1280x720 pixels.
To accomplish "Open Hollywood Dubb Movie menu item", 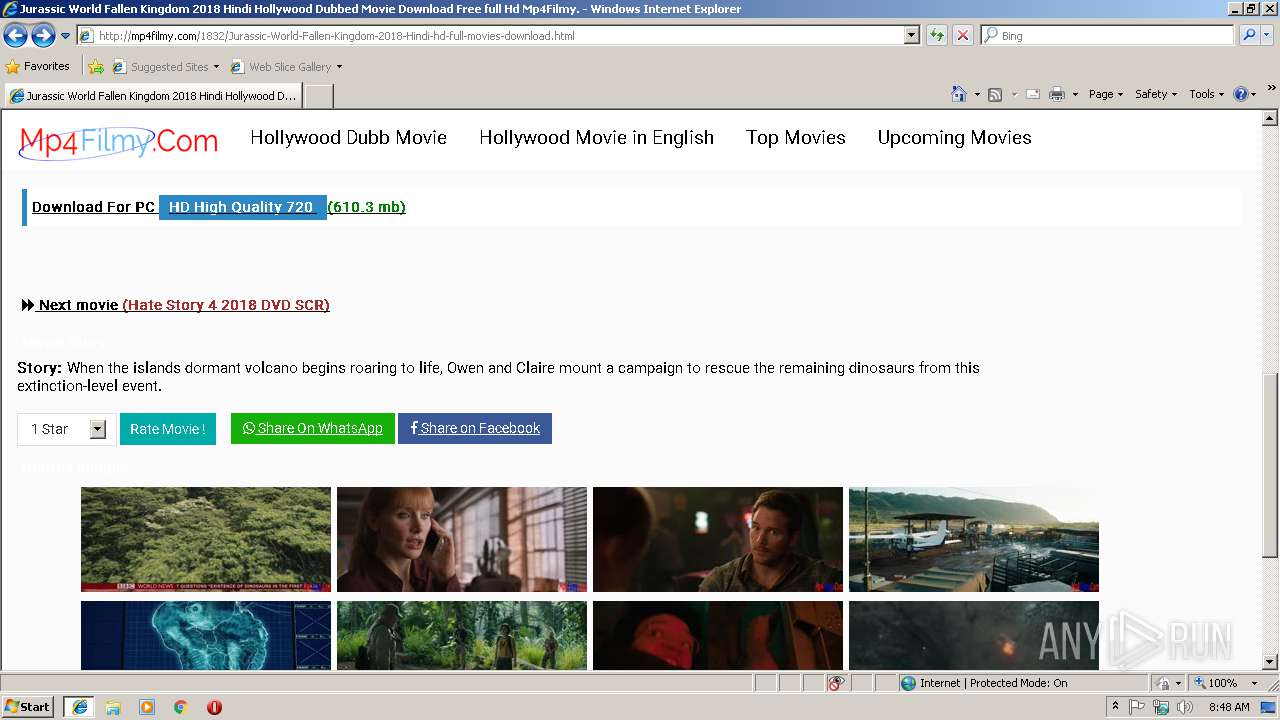I will pyautogui.click(x=348, y=138).
